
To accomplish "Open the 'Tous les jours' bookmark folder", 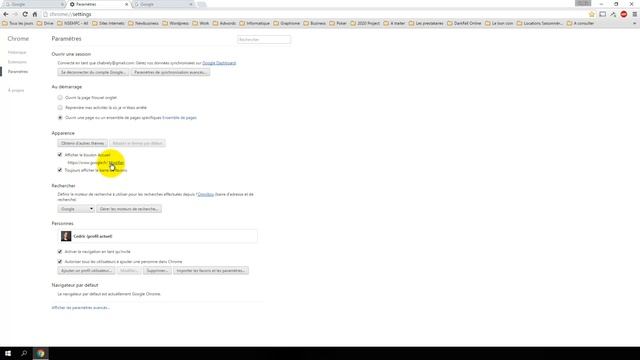I will coord(18,23).
